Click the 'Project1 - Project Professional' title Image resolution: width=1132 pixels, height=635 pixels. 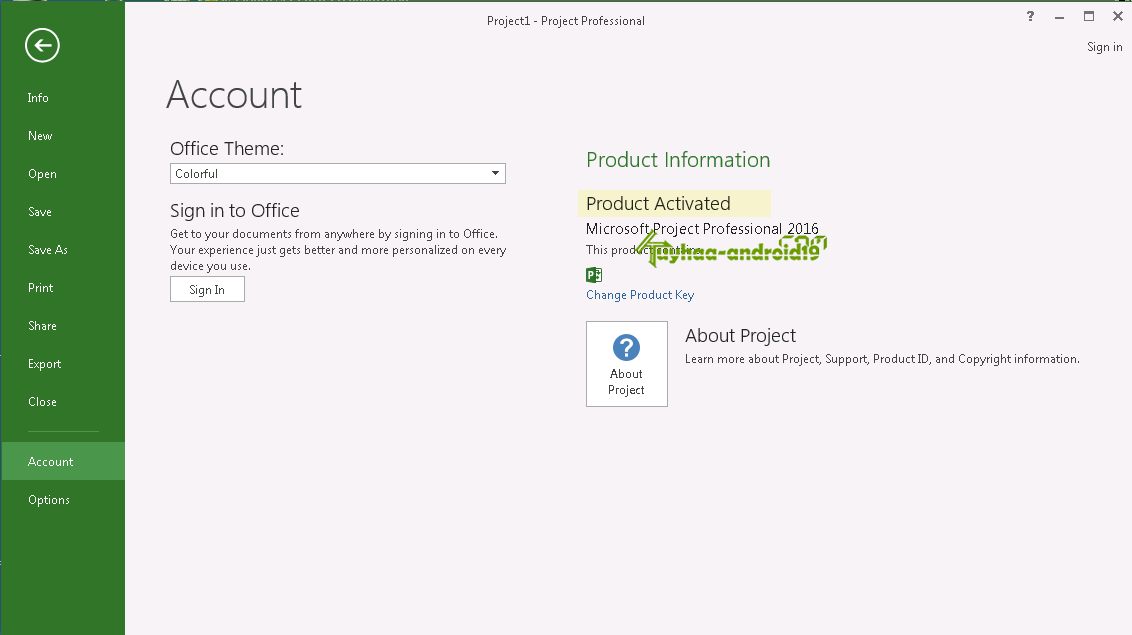point(565,21)
